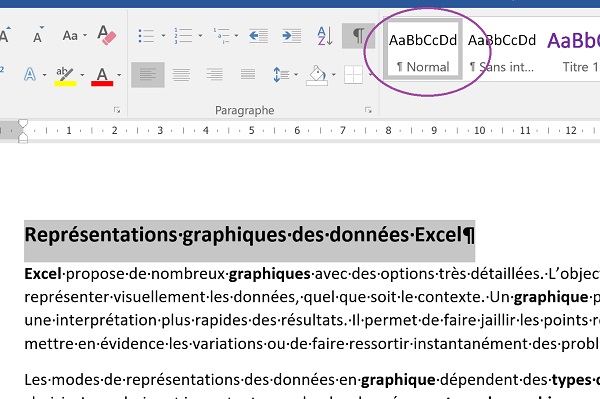Insert a numbered list
This screenshot has width=600, height=399.
coord(183,36)
